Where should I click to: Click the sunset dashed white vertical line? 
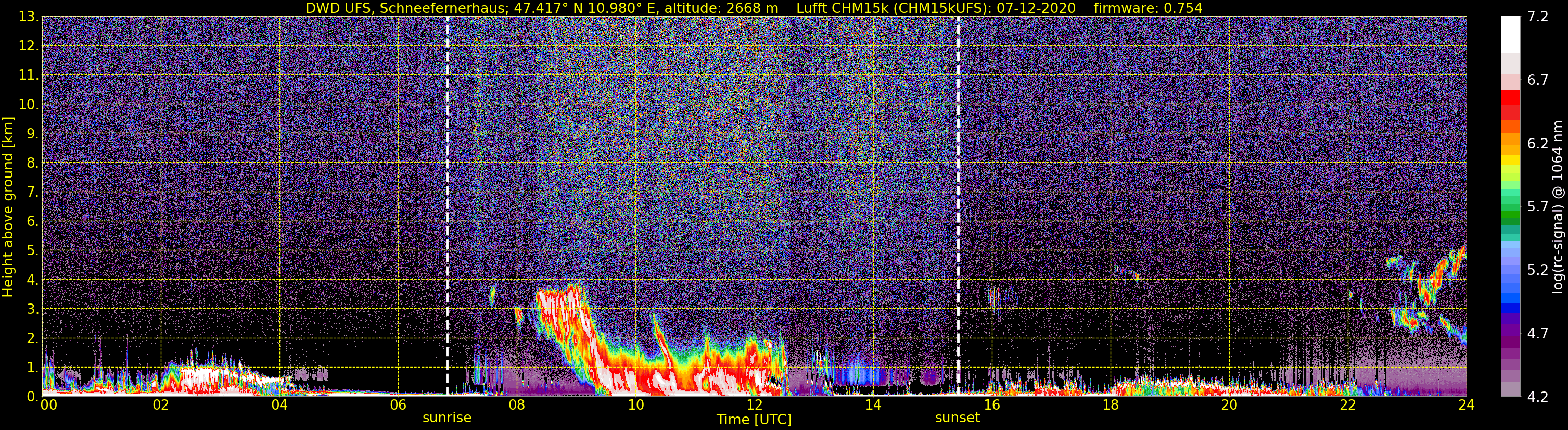click(958, 207)
